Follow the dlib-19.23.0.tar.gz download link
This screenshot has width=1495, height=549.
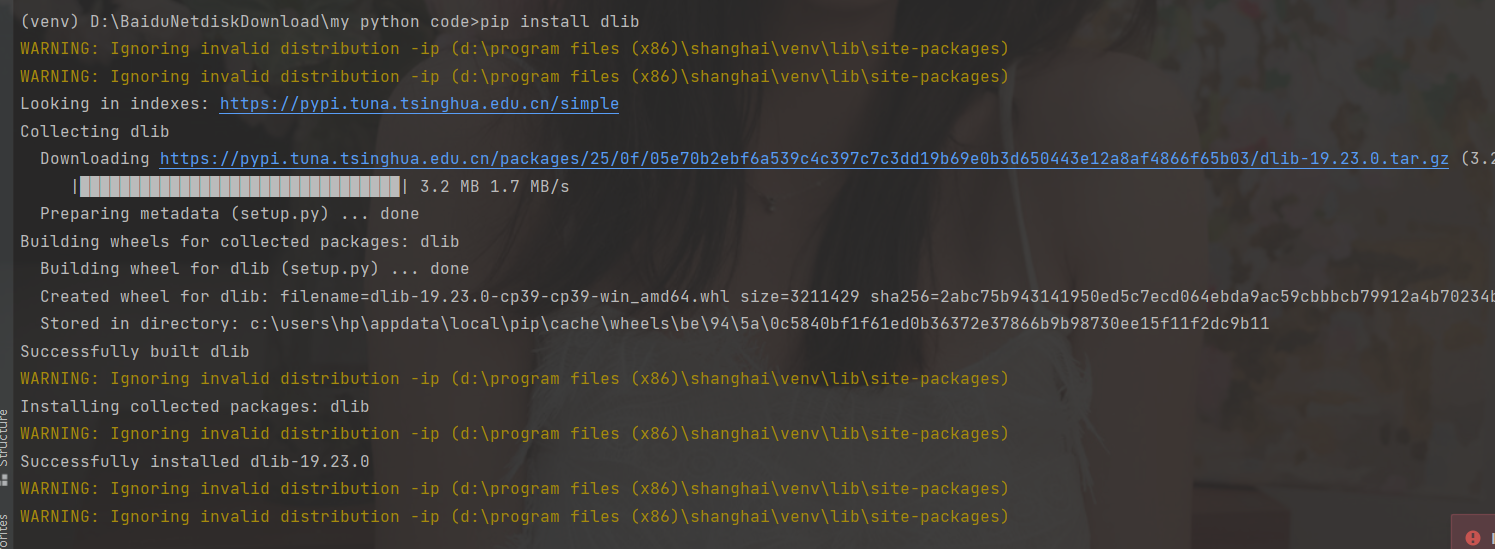tap(804, 159)
